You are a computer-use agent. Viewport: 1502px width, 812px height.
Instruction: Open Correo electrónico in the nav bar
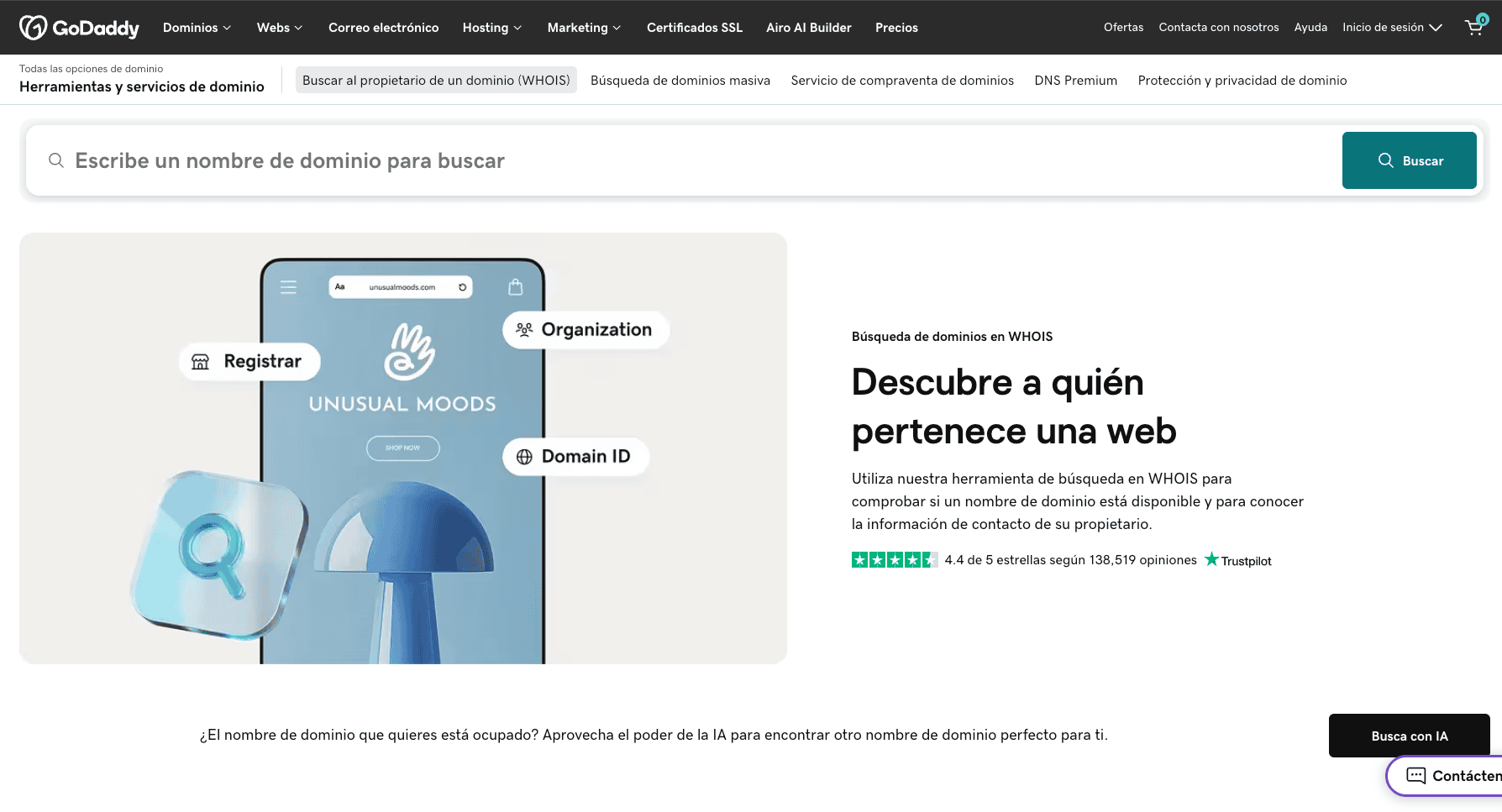tap(384, 28)
